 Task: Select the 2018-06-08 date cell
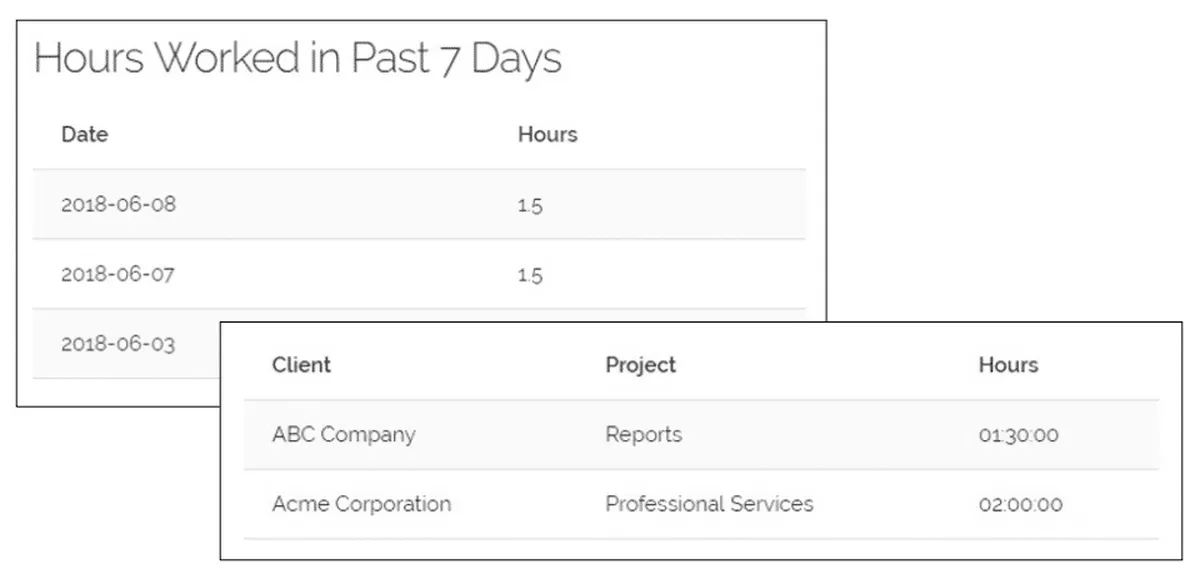tap(118, 205)
